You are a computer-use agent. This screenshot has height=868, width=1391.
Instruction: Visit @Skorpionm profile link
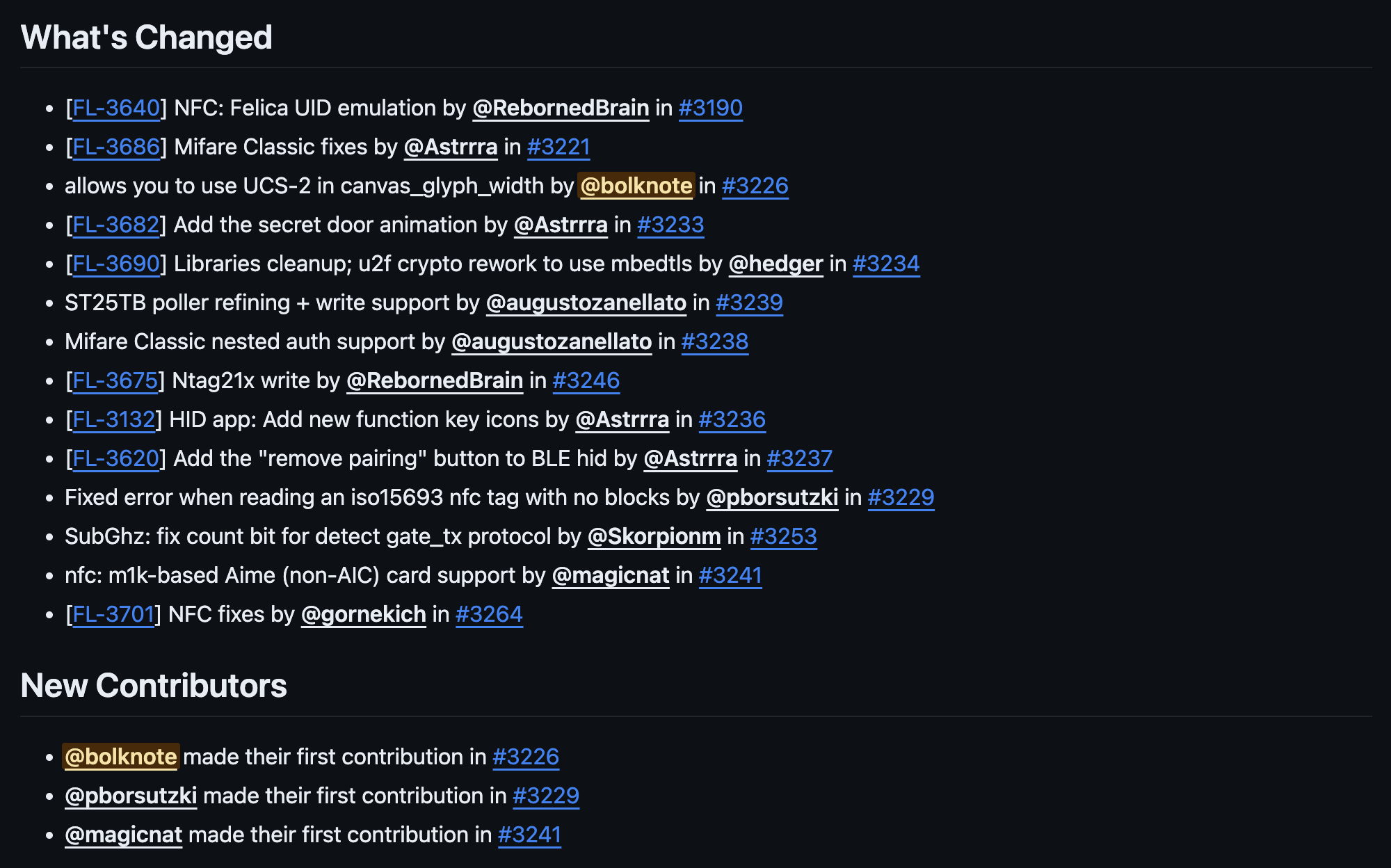coord(654,536)
